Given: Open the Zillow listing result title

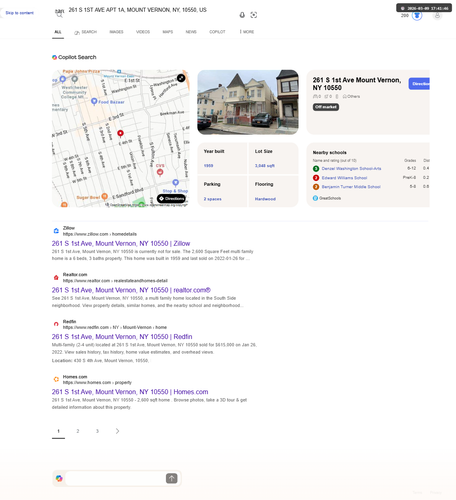Looking at the screenshot, I should (x=121, y=243).
